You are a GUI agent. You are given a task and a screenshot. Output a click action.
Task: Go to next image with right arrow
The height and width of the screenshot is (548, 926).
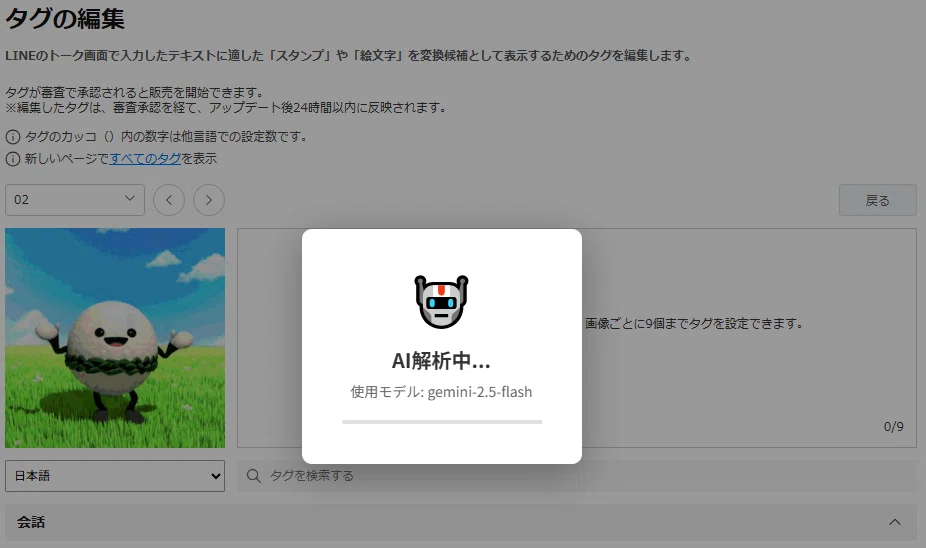[209, 200]
